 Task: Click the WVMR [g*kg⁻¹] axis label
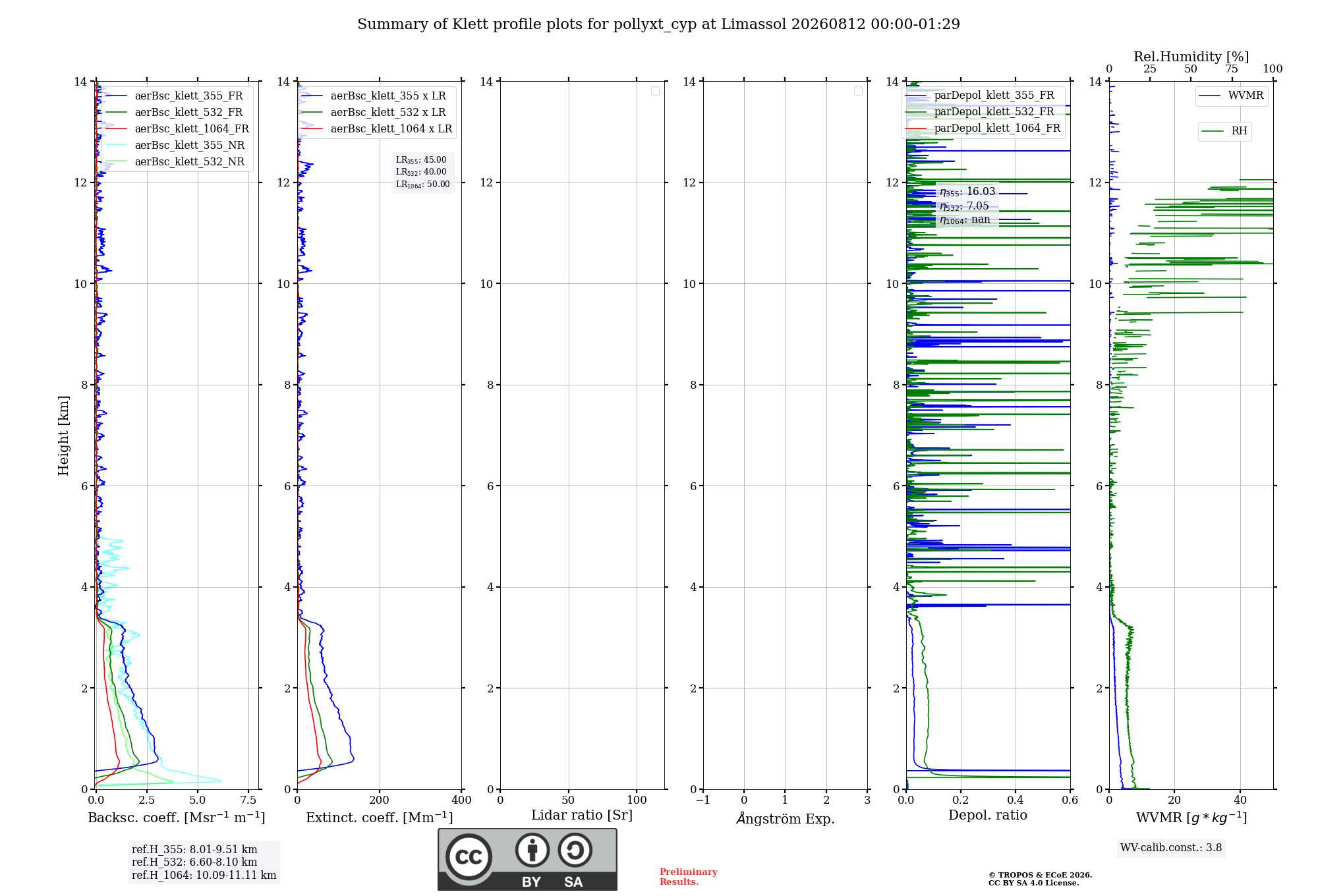coord(1191,818)
